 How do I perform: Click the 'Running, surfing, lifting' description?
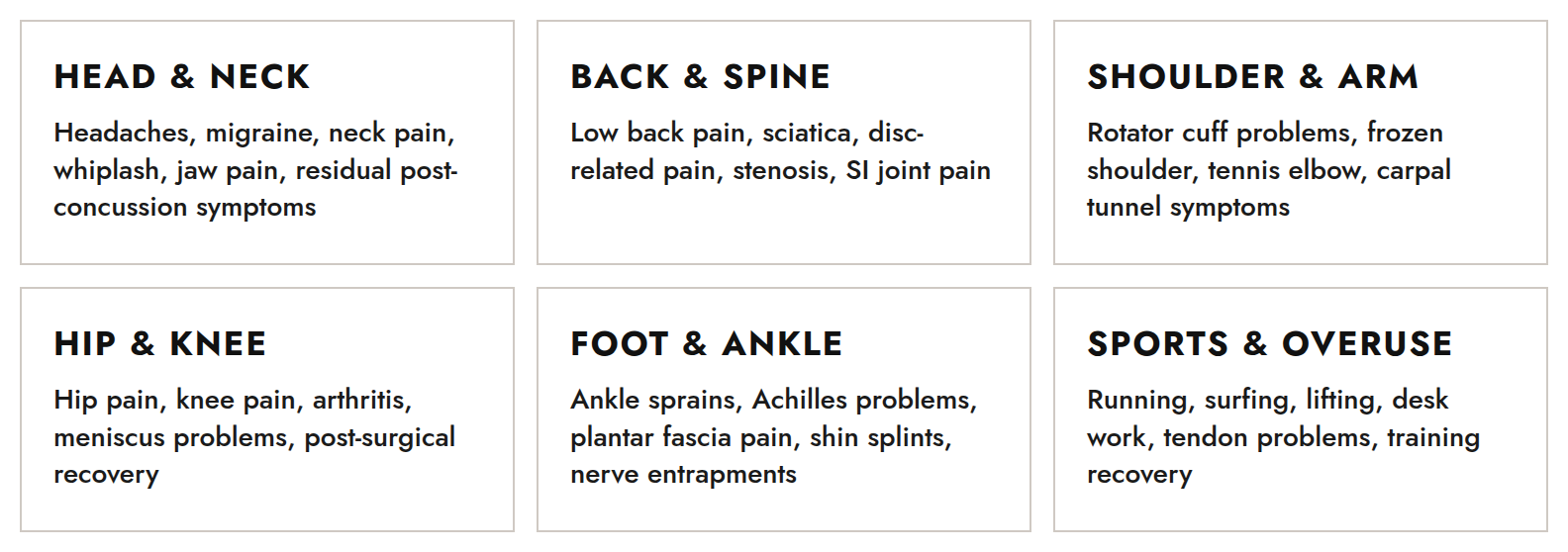coord(1284,436)
